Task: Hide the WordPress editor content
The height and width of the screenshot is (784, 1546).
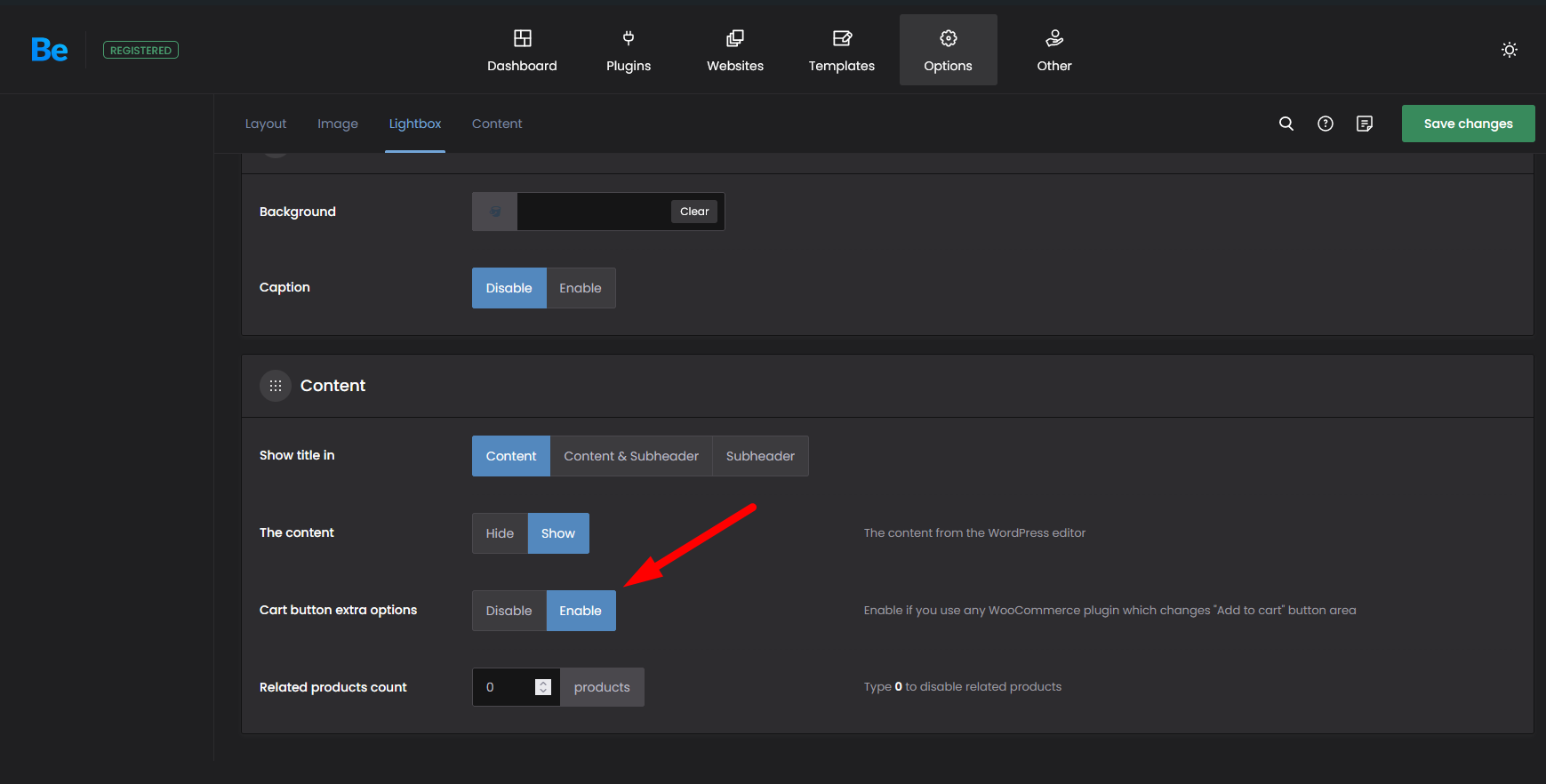Action: pyautogui.click(x=500, y=533)
